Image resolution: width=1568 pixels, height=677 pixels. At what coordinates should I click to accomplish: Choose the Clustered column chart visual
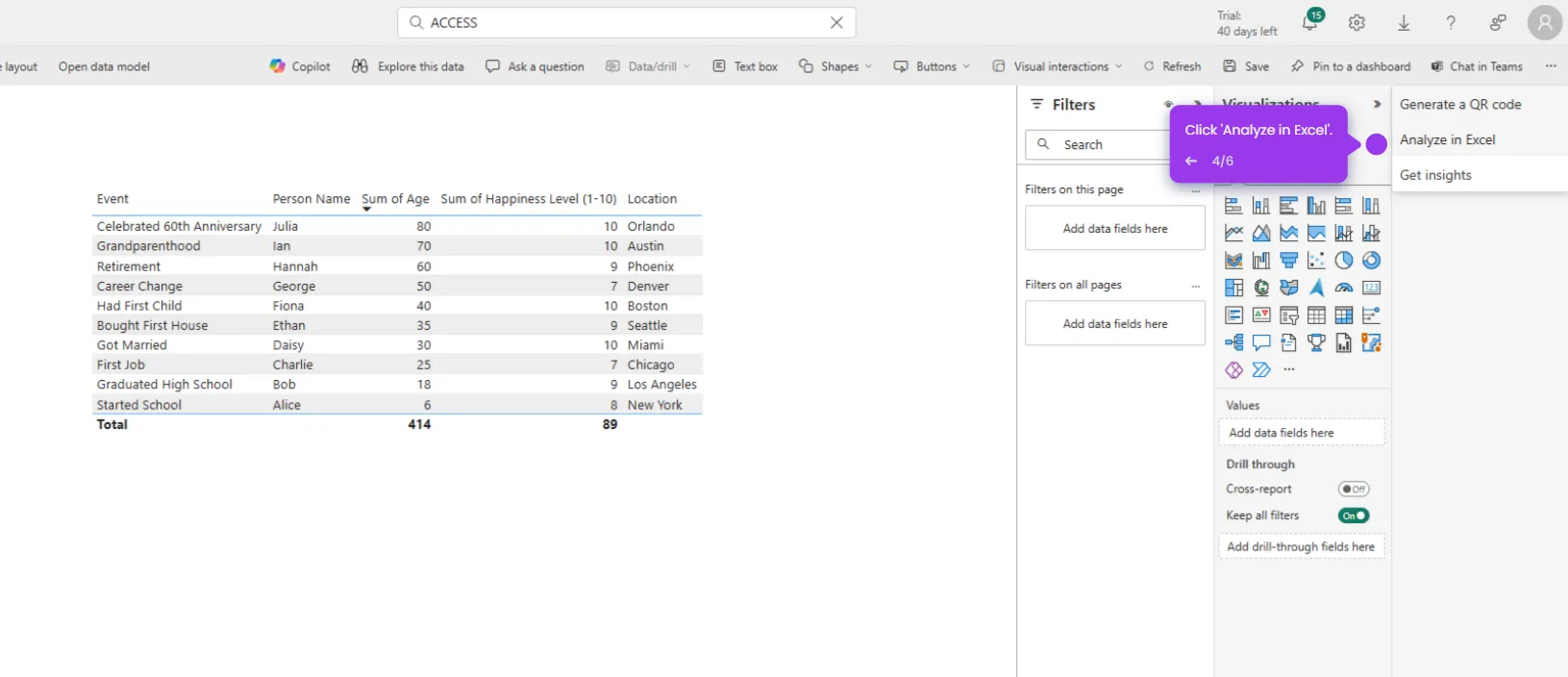click(x=1316, y=206)
